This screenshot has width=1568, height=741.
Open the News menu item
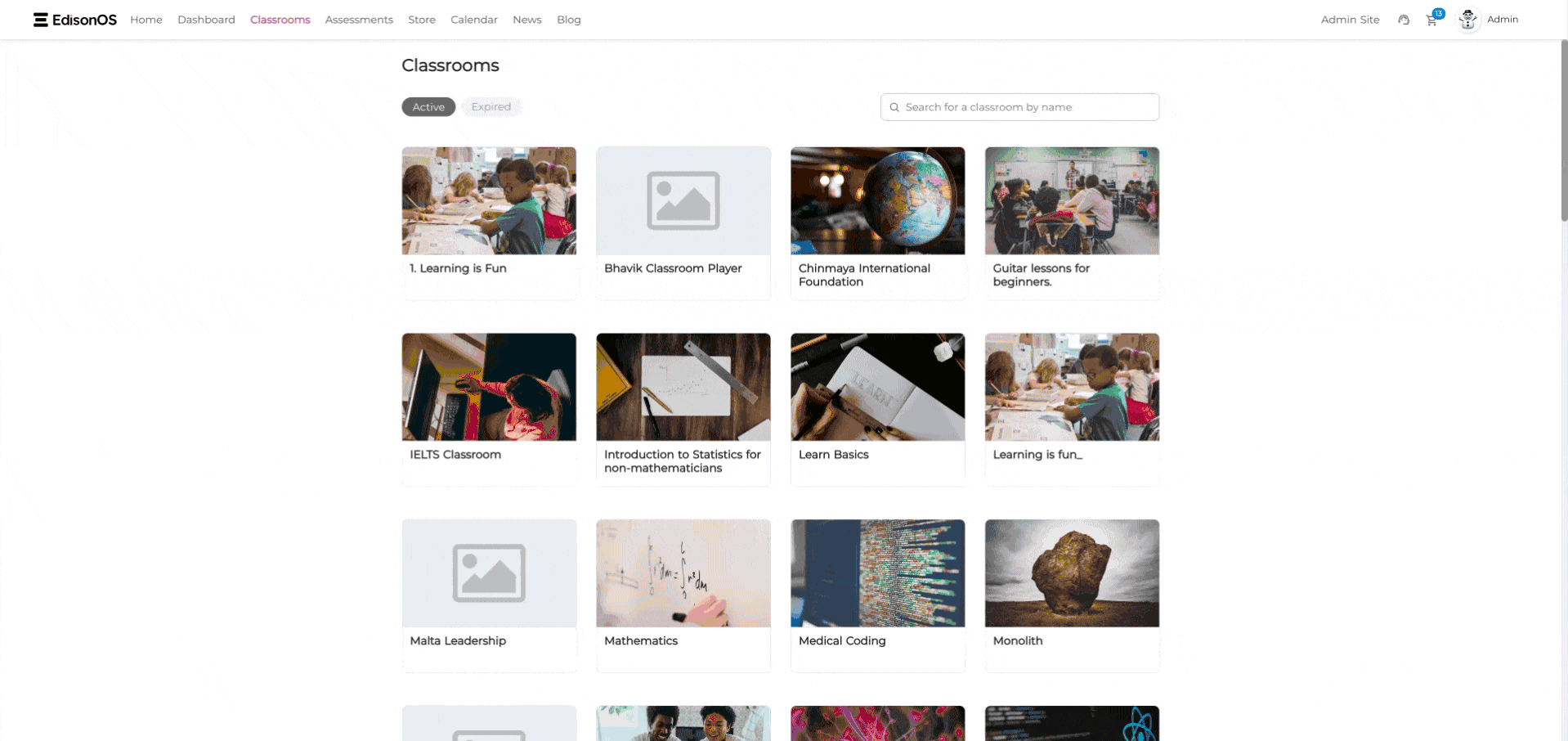(x=527, y=20)
